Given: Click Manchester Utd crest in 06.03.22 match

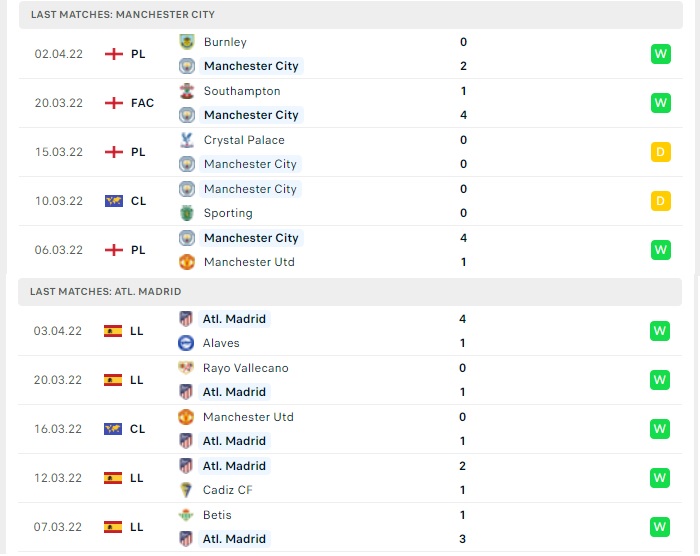Looking at the screenshot, I should [x=187, y=262].
